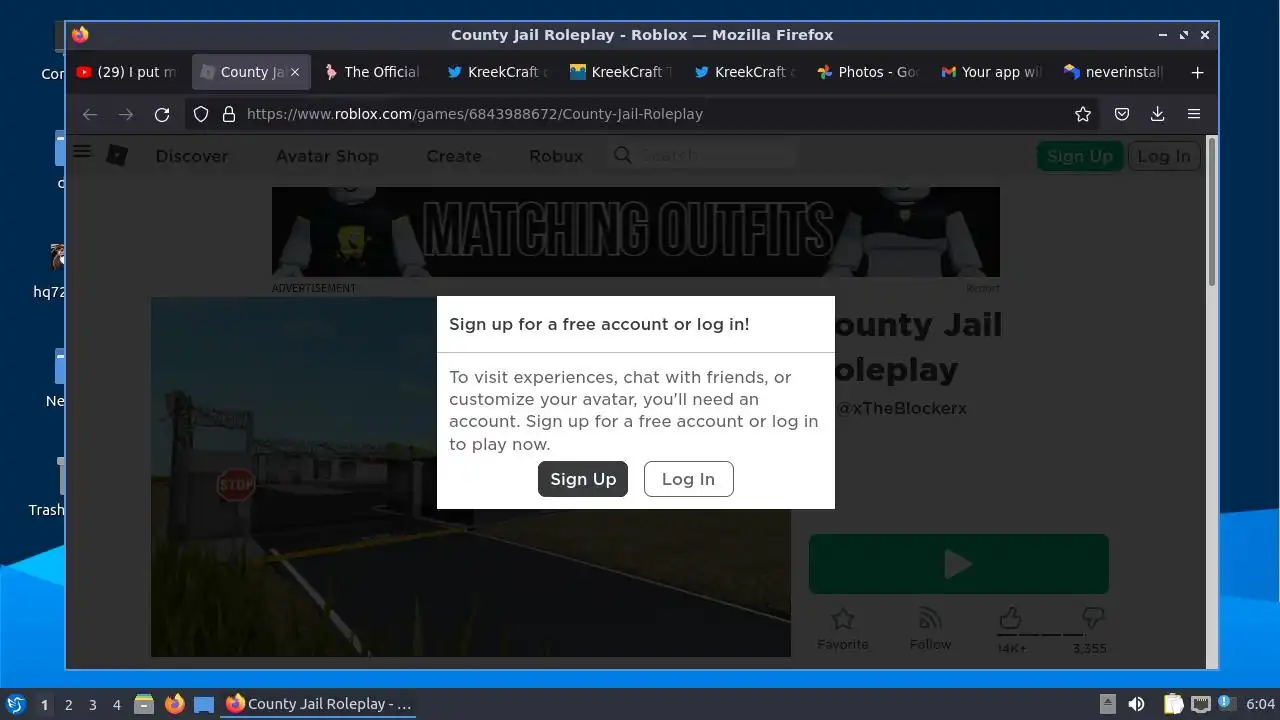Open the Create link
Viewport: 1280px width, 720px height.
(454, 156)
